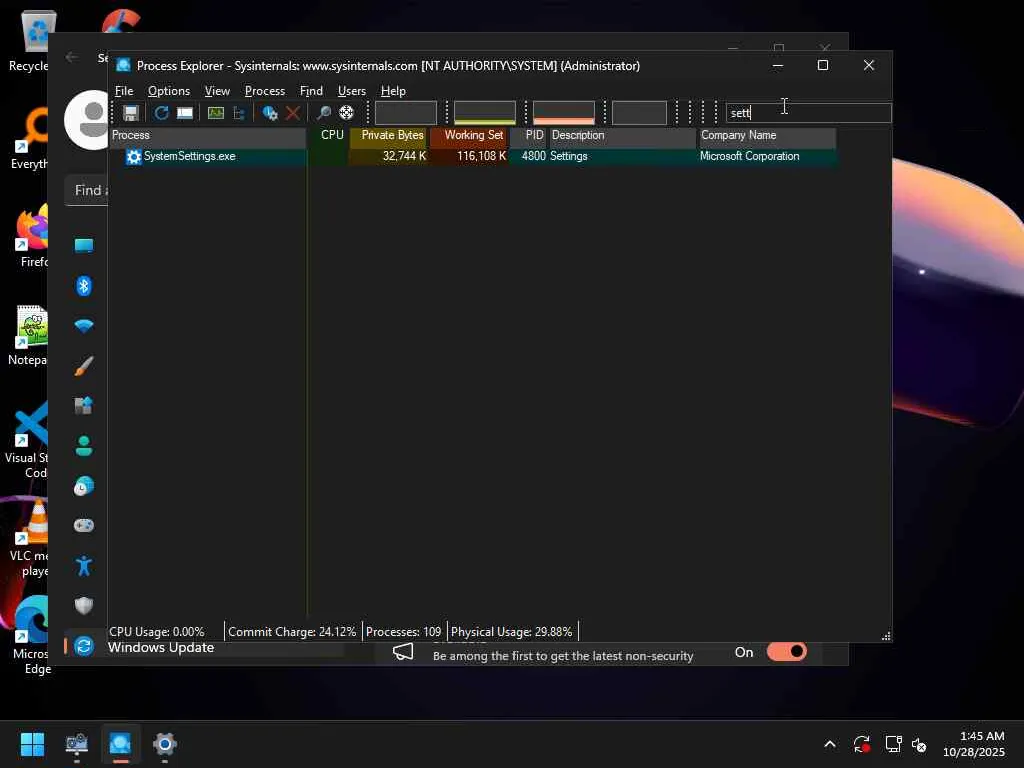
Task: Click the '32,744 K' private bytes value
Action: point(404,157)
